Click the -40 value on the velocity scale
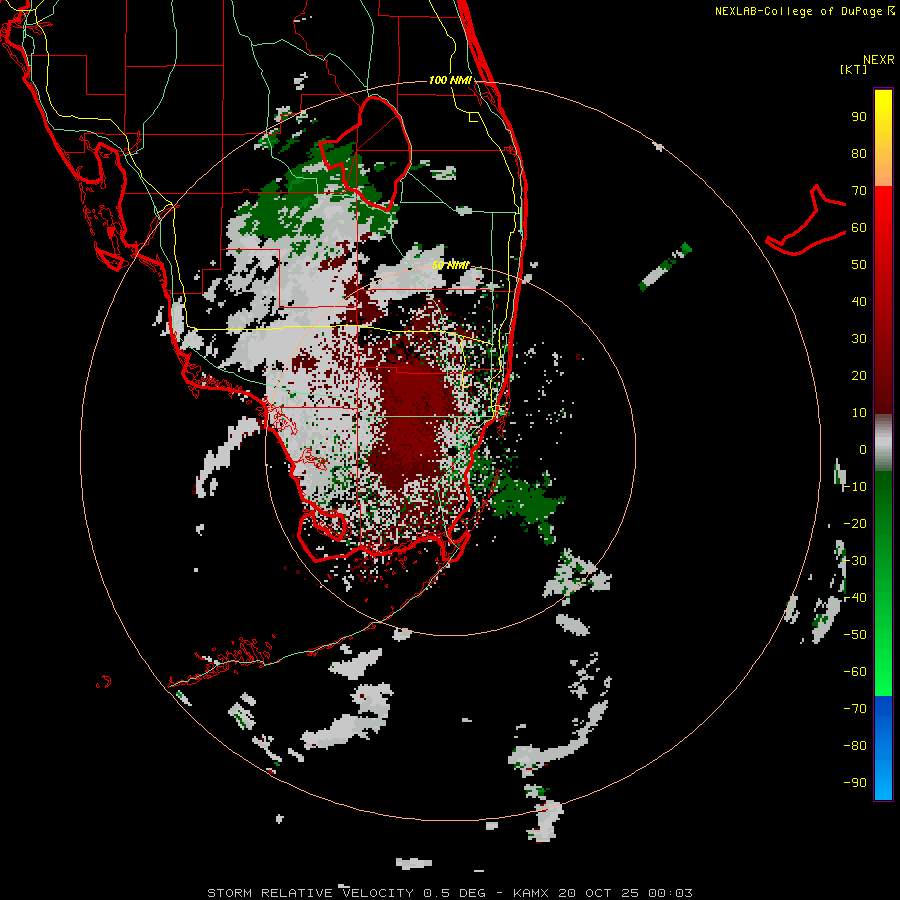The height and width of the screenshot is (900, 900). (855, 598)
